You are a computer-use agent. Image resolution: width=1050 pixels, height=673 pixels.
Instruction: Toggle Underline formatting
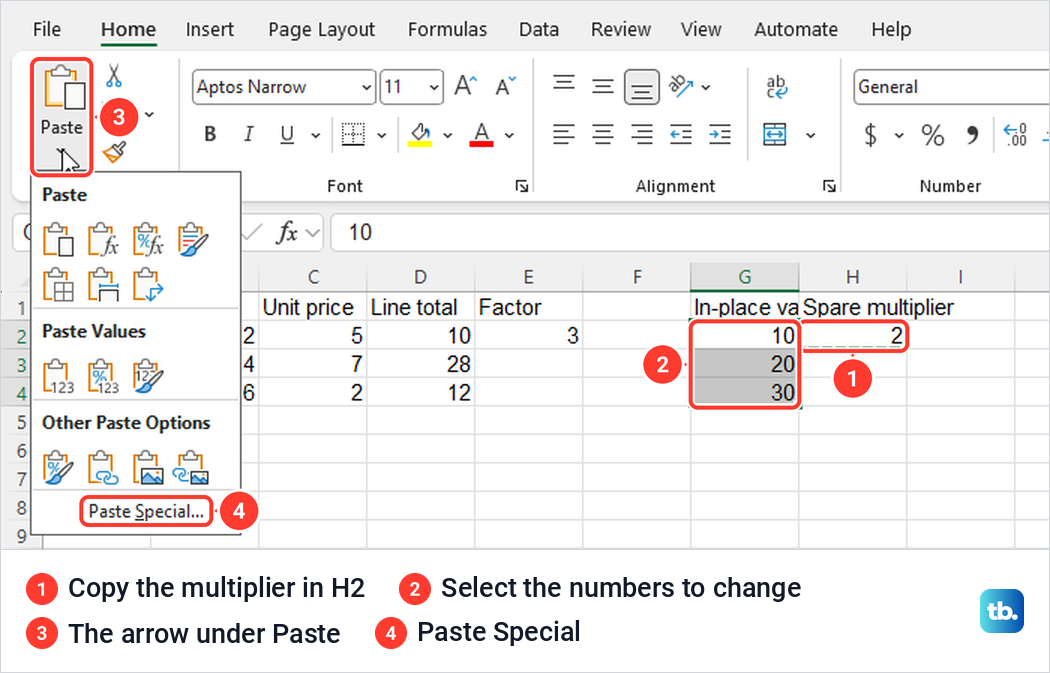(x=287, y=135)
